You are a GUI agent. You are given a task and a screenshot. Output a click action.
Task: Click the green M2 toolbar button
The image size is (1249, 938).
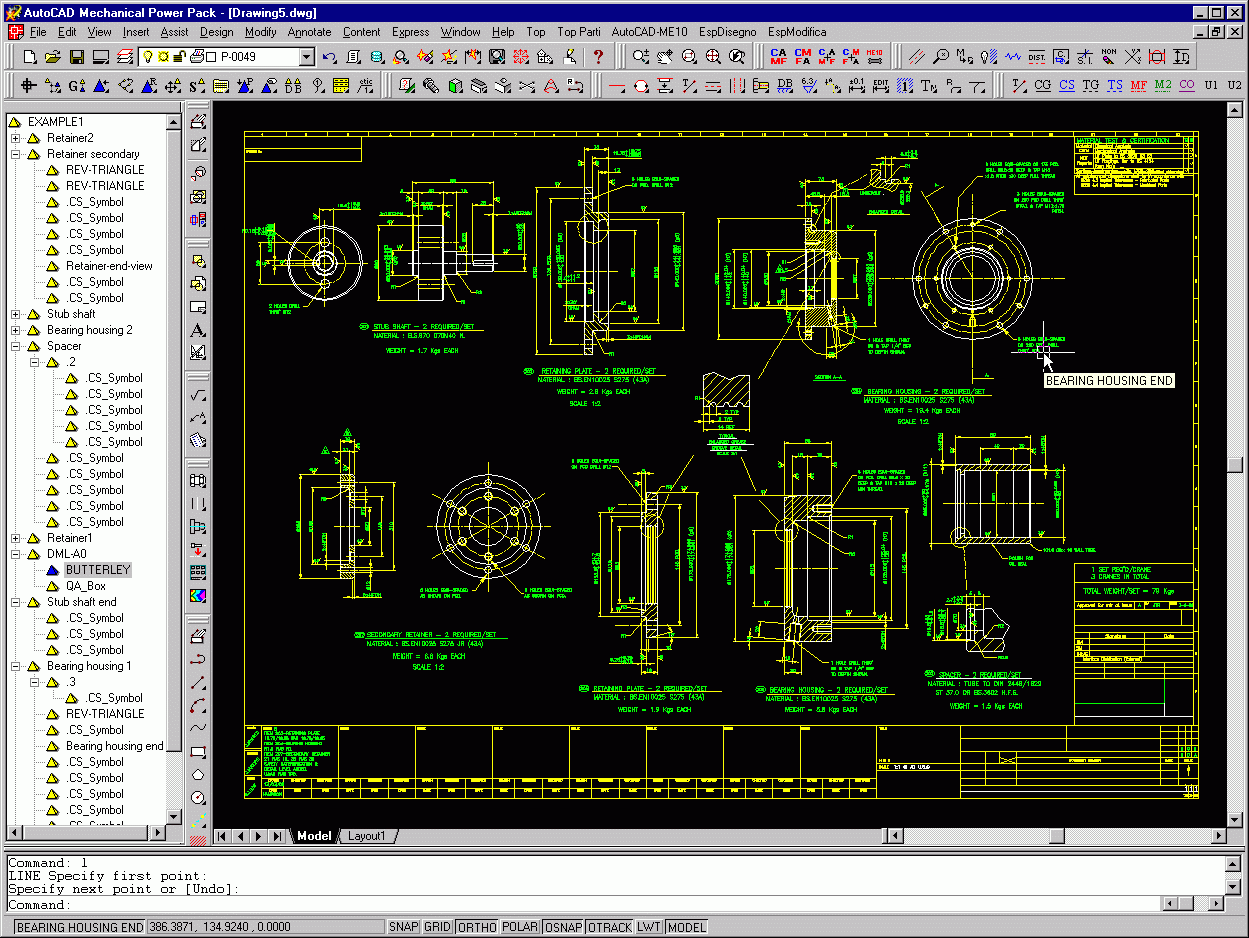pos(1162,85)
